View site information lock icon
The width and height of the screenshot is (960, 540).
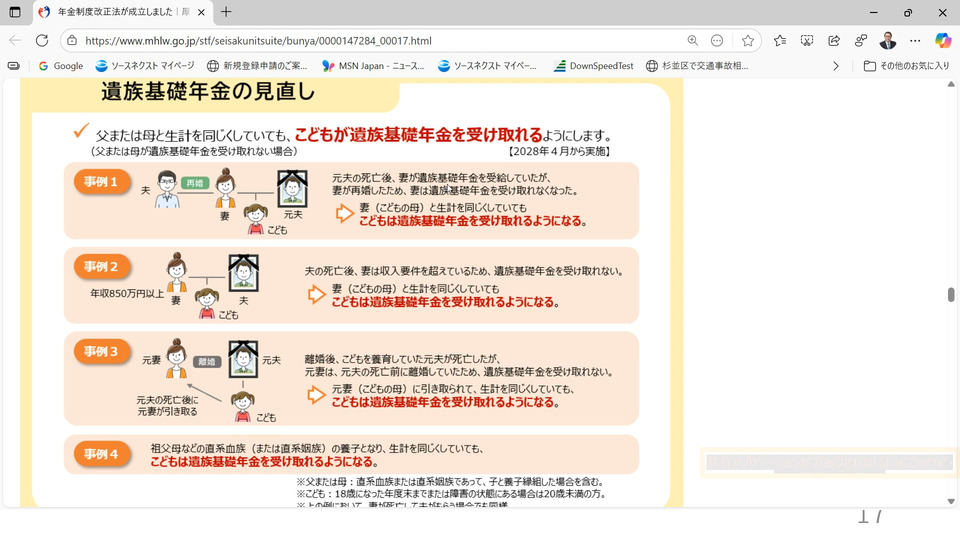click(72, 40)
